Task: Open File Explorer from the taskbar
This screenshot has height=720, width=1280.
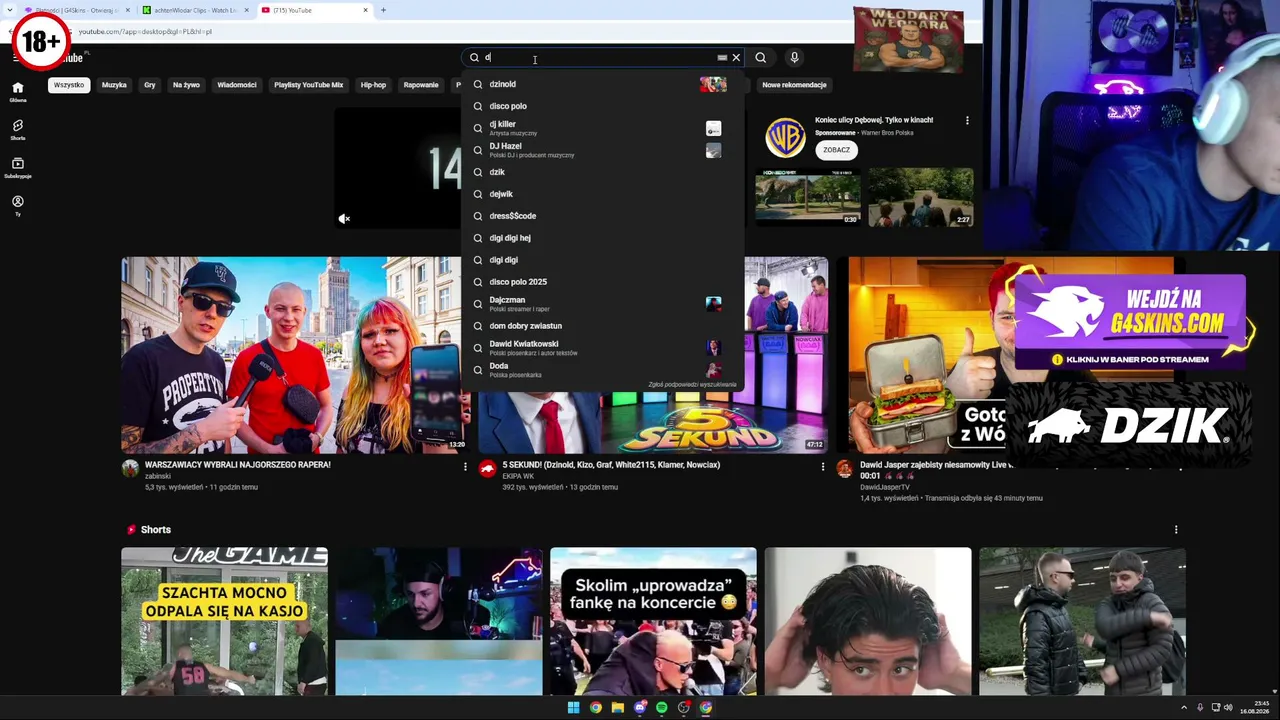Action: (618, 707)
